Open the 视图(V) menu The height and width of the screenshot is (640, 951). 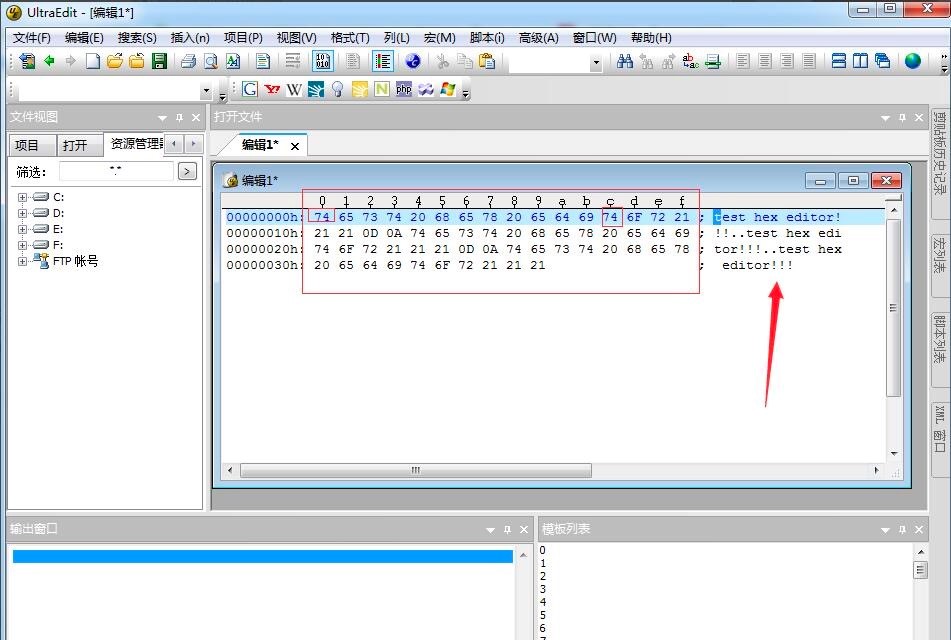[x=297, y=38]
